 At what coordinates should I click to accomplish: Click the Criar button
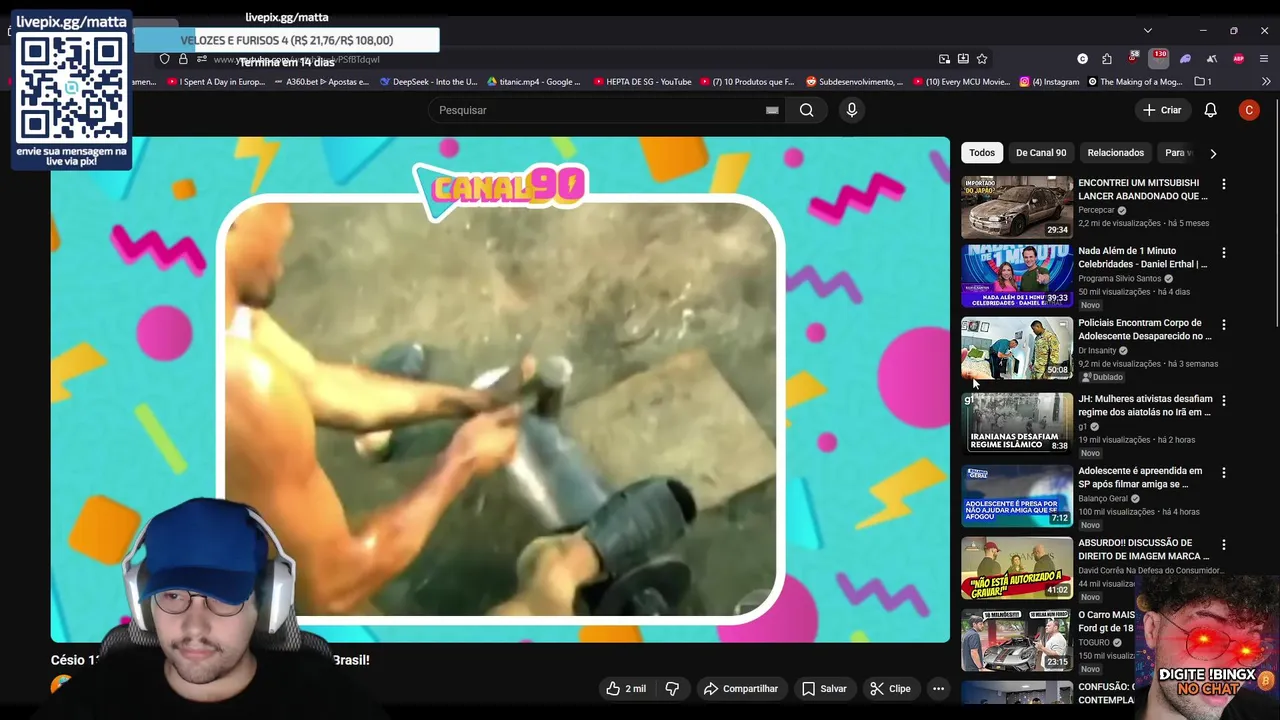[1162, 110]
